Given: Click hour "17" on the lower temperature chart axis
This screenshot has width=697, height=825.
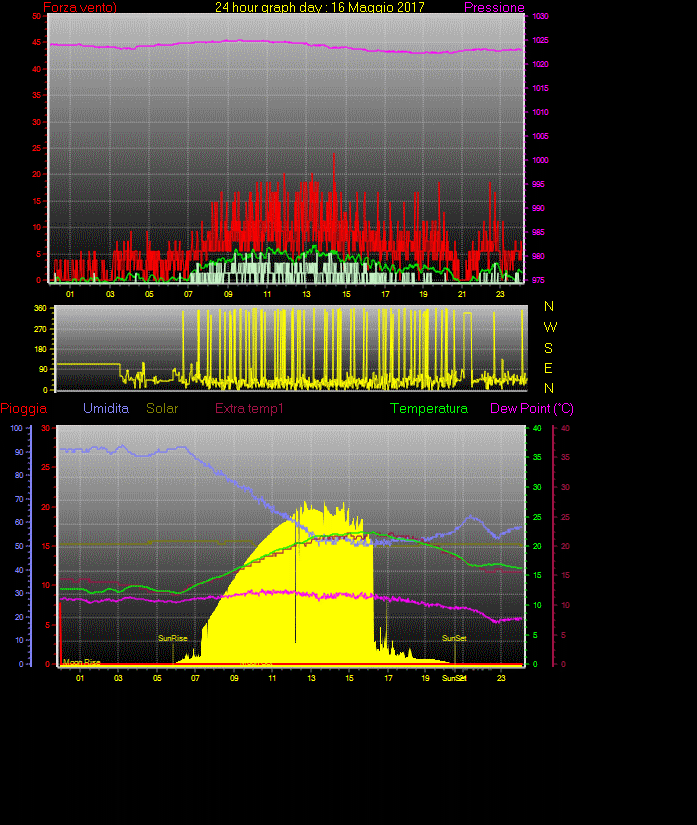Looking at the screenshot, I should (388, 678).
